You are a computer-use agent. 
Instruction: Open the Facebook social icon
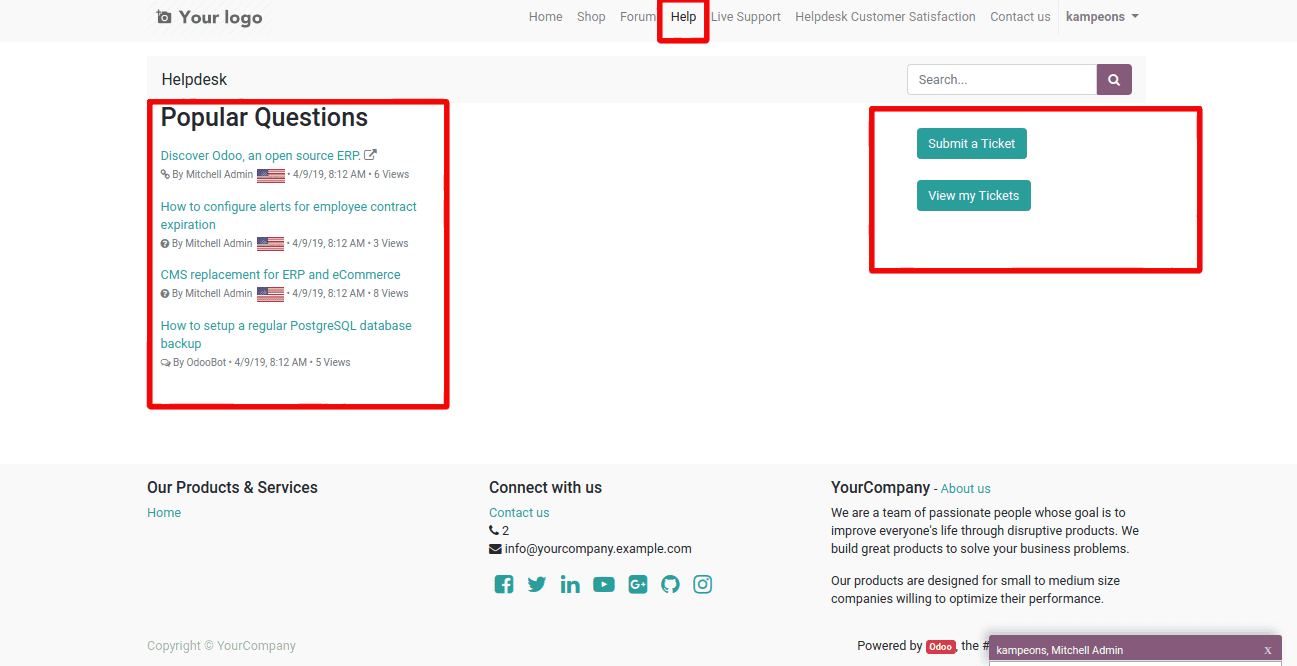[x=504, y=585]
